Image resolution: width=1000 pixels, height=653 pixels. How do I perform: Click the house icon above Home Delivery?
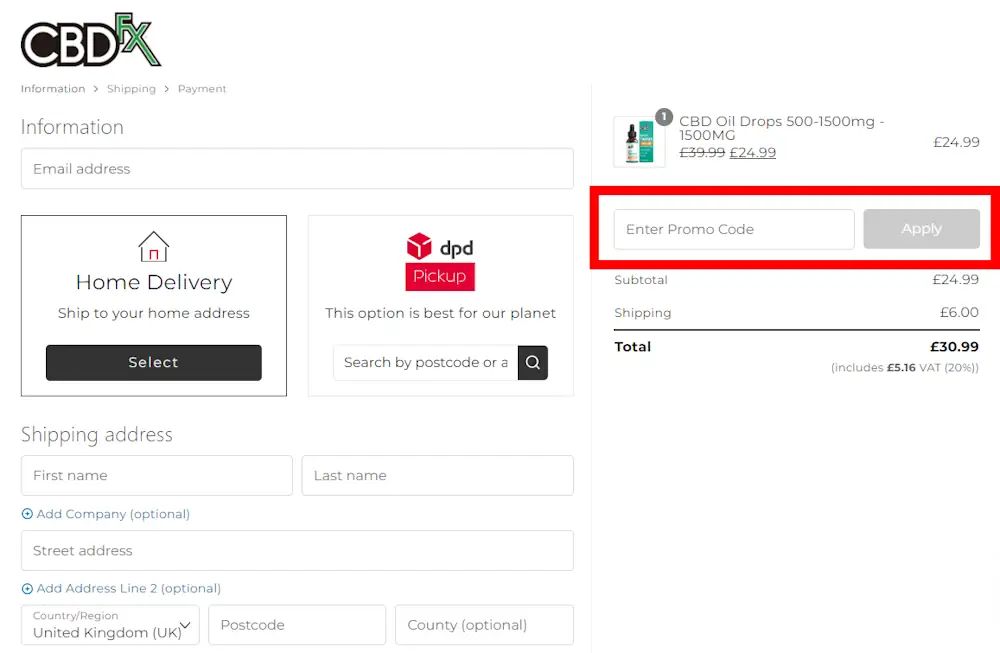(x=154, y=247)
